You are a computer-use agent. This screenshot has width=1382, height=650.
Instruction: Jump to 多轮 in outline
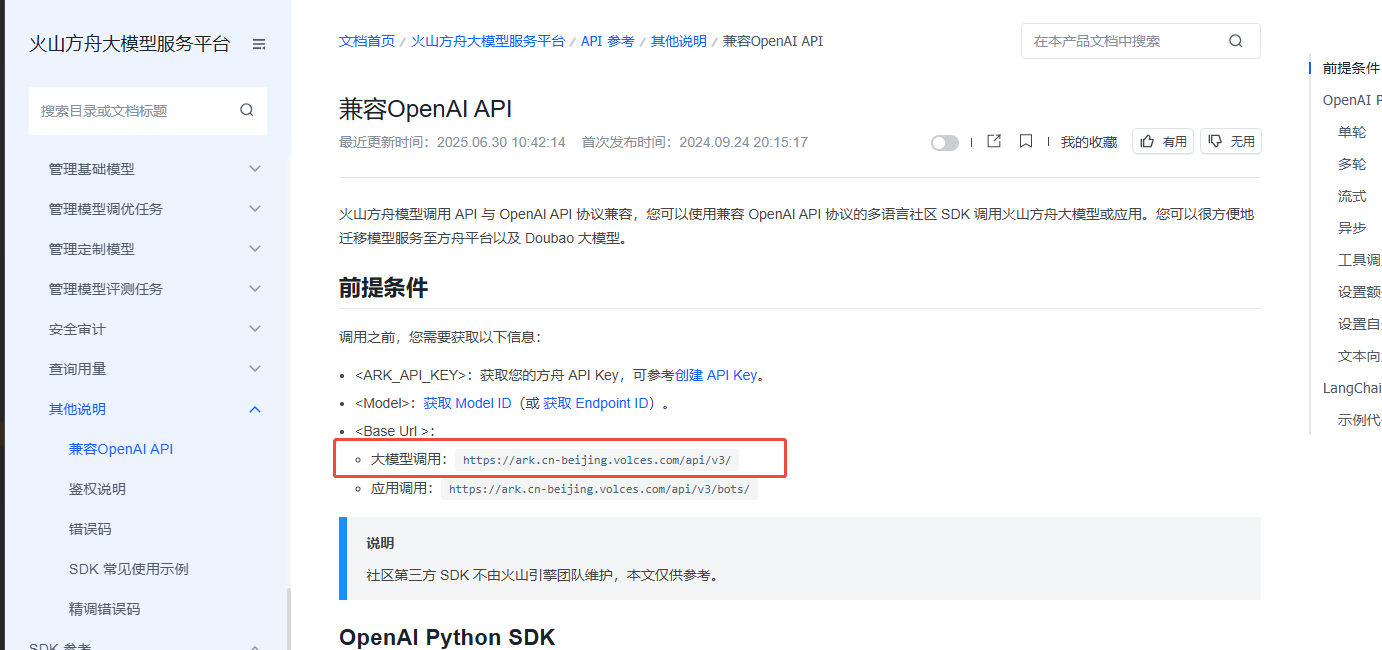(1352, 164)
